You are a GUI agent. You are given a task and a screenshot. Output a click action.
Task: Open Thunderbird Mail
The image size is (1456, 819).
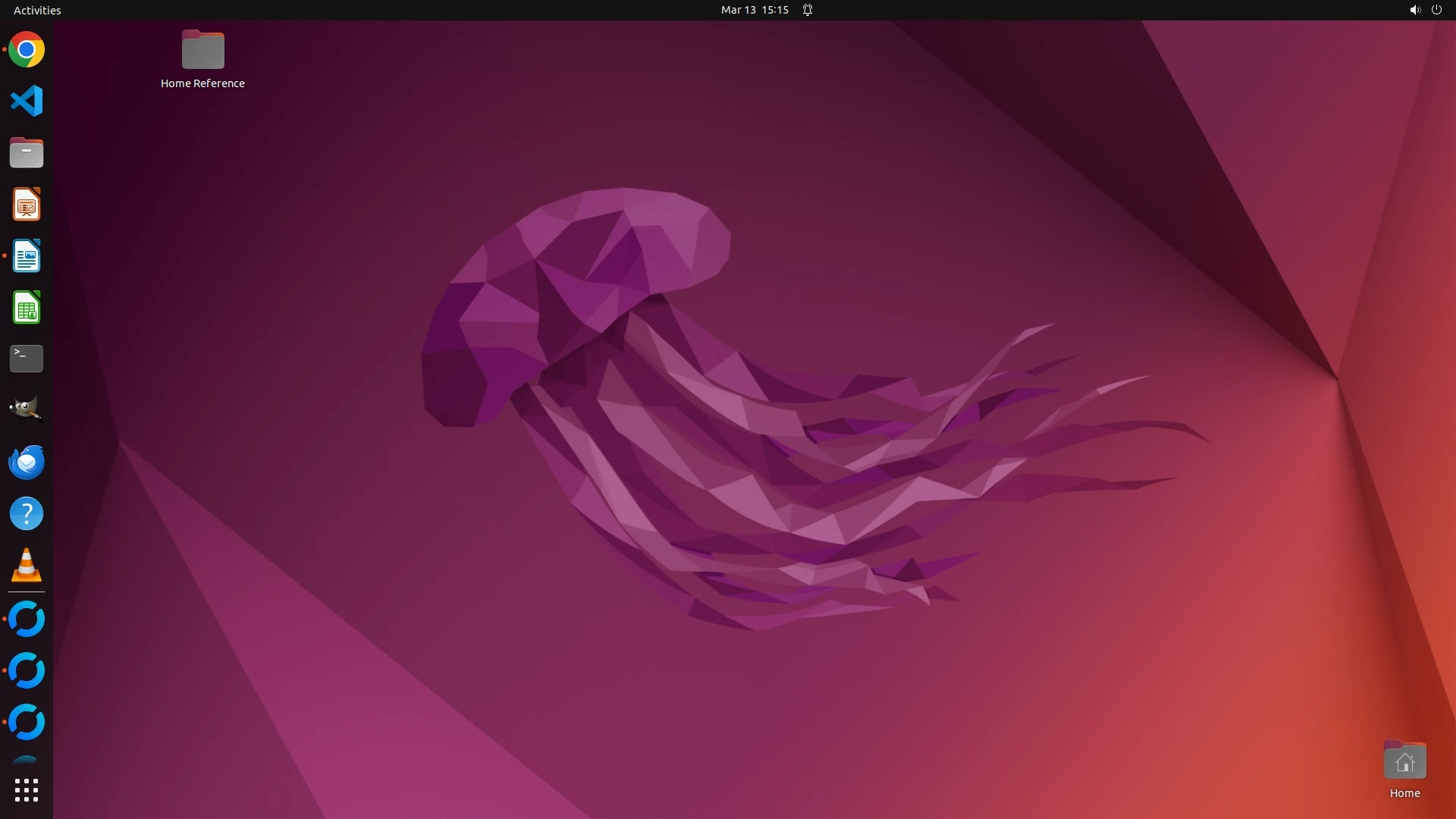27,462
